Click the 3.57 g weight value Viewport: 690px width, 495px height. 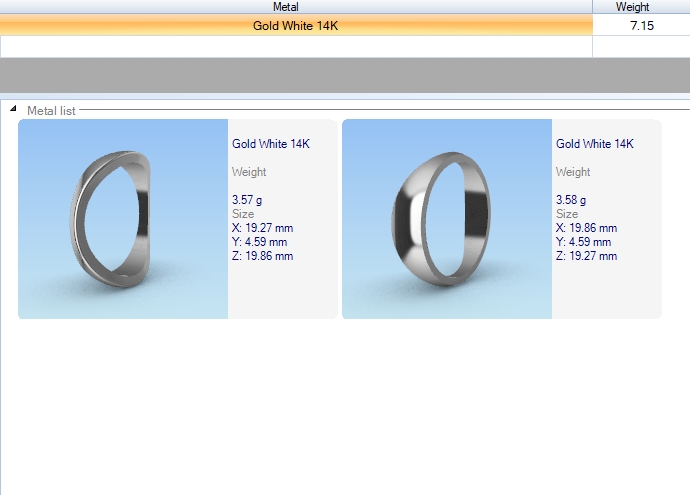pyautogui.click(x=247, y=200)
